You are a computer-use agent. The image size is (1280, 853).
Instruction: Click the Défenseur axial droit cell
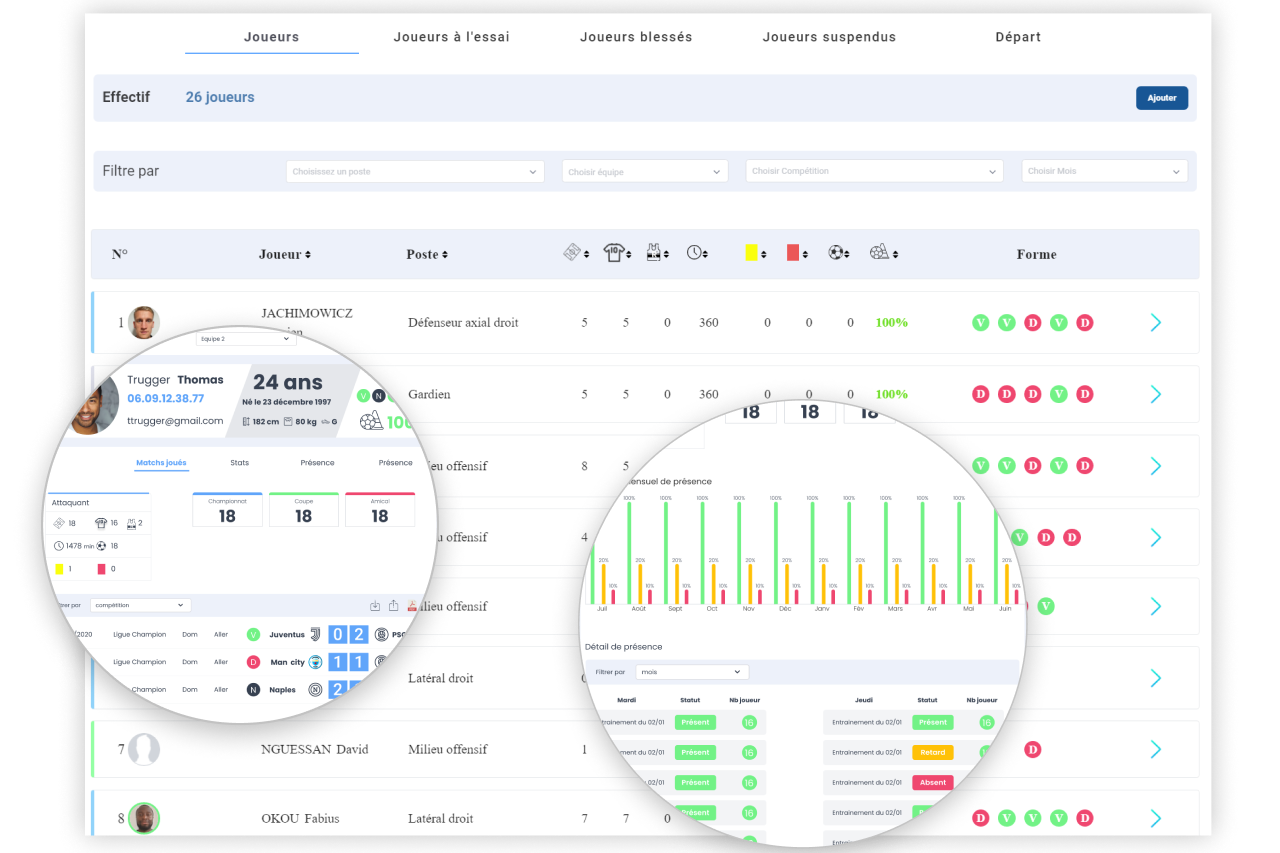pos(463,323)
